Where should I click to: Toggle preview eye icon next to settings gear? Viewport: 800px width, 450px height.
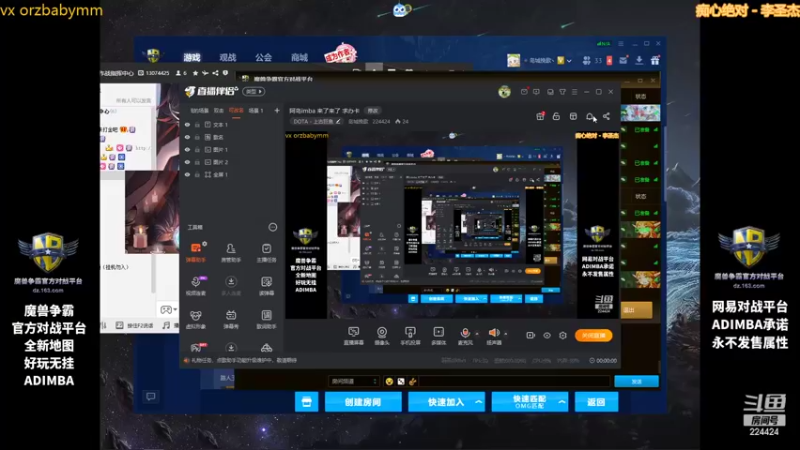click(x=547, y=335)
